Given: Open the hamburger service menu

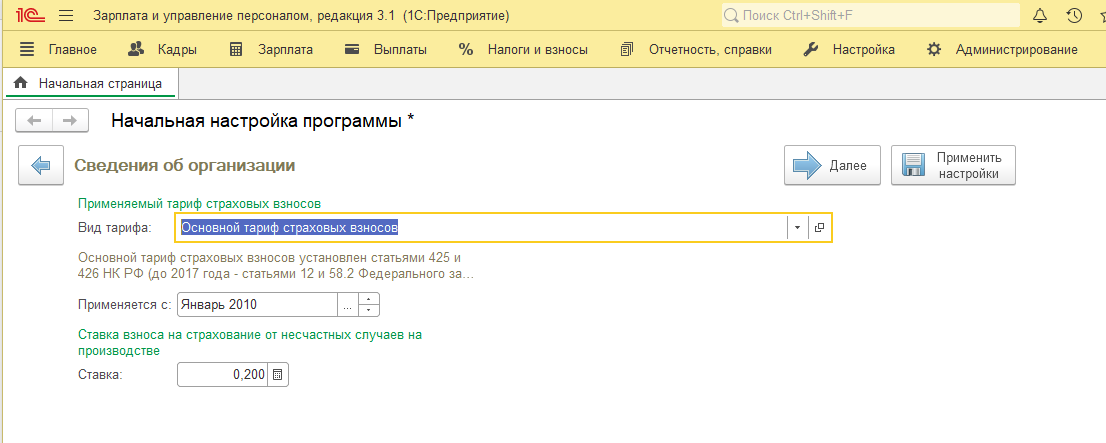Looking at the screenshot, I should pyautogui.click(x=66, y=16).
